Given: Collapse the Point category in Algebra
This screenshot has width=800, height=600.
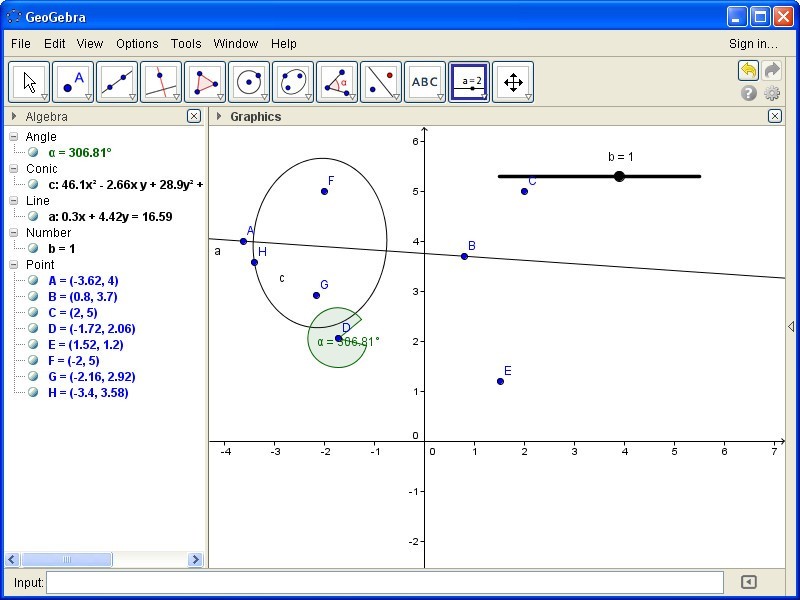Looking at the screenshot, I should (x=14, y=265).
